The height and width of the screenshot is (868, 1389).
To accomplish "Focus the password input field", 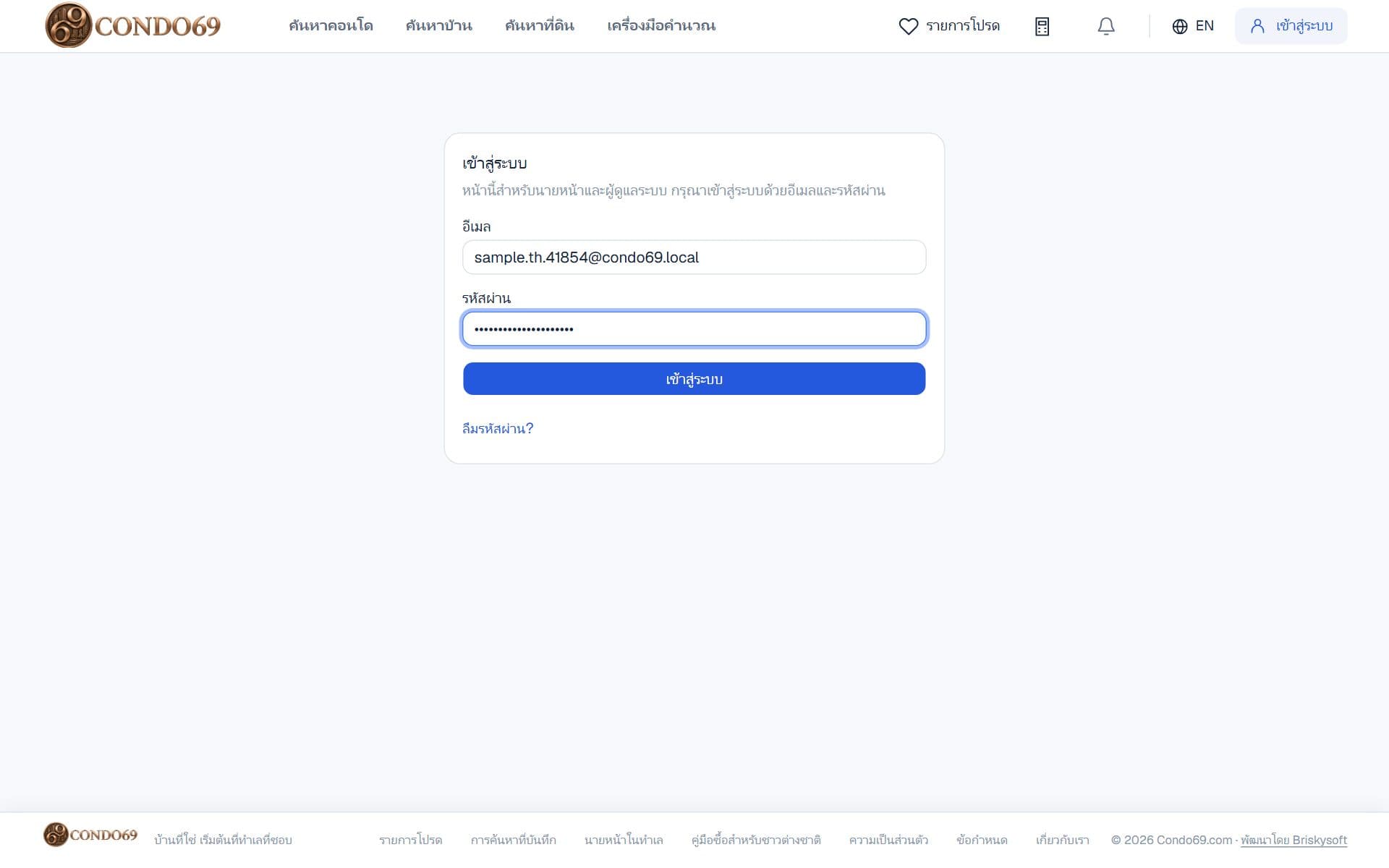I will (x=694, y=329).
